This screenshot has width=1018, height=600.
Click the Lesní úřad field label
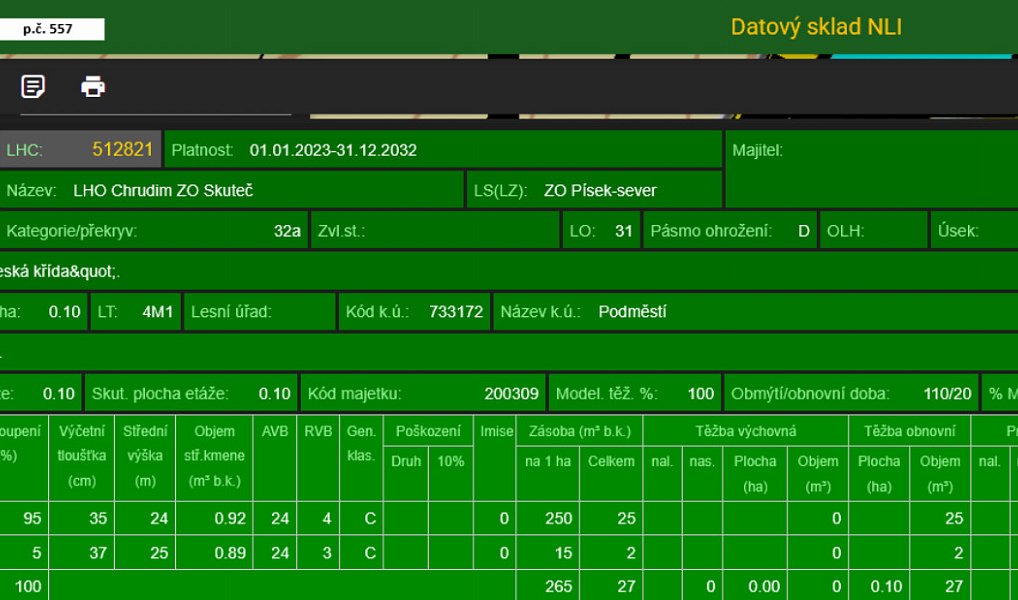pyautogui.click(x=231, y=312)
